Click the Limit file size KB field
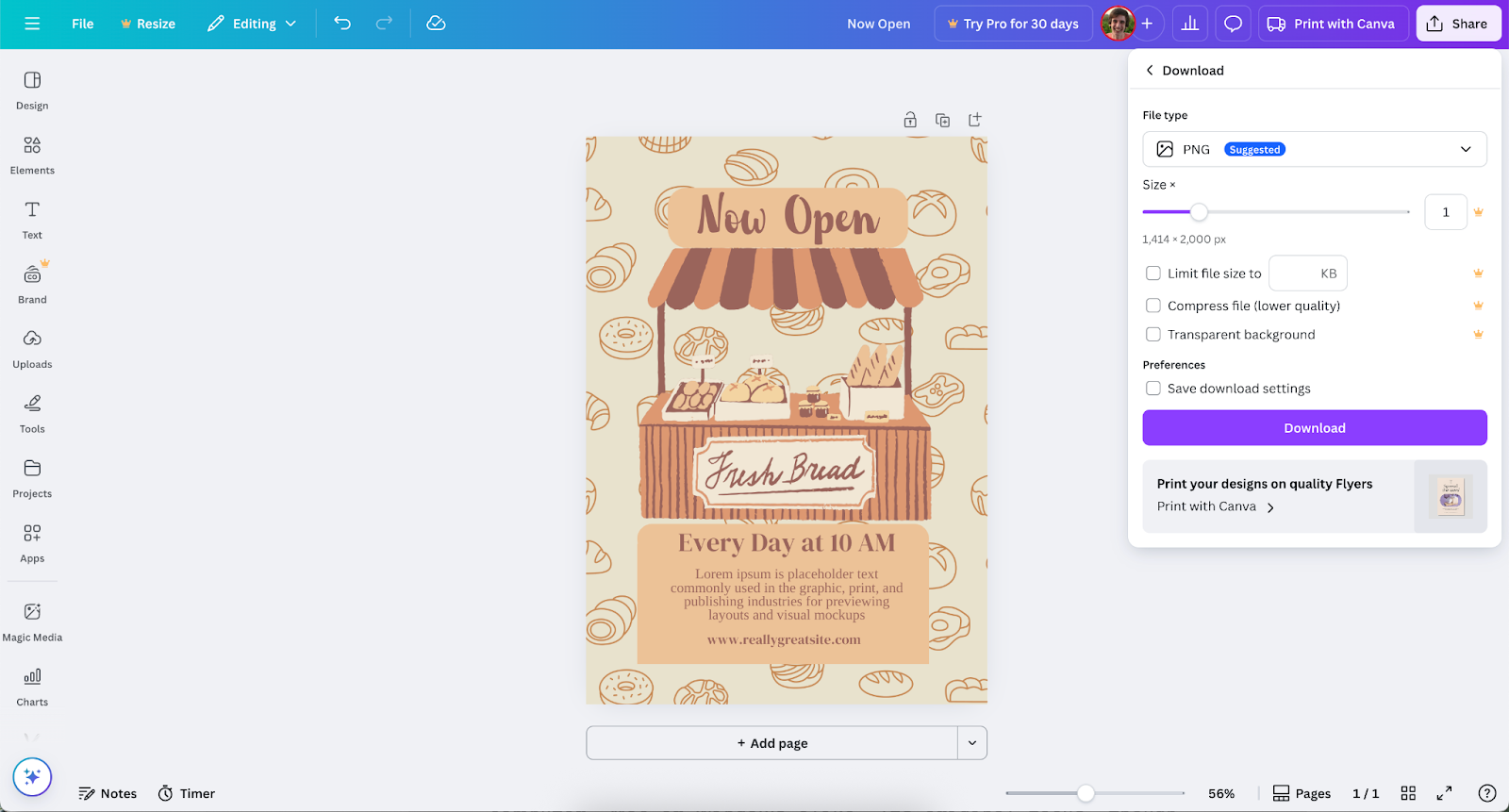This screenshot has width=1509, height=812. click(x=1307, y=273)
